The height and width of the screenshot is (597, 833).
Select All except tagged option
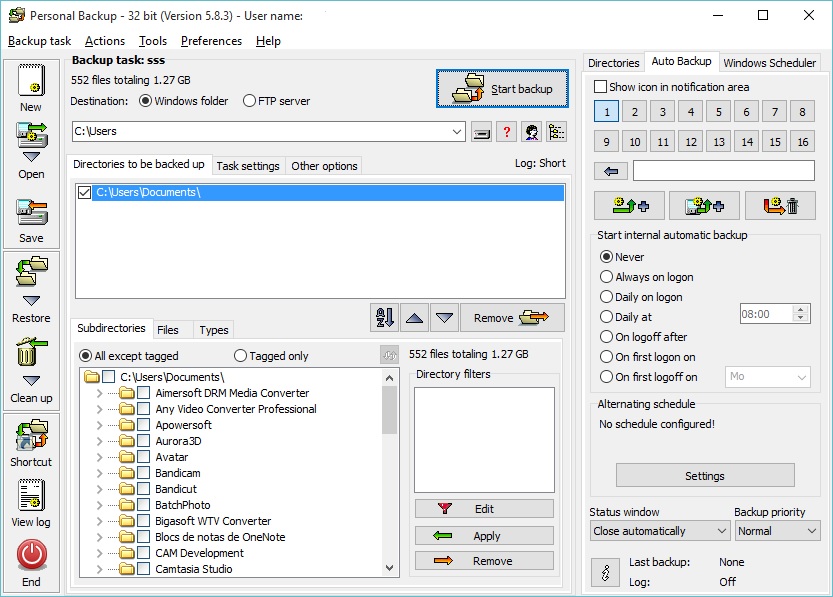point(129,356)
